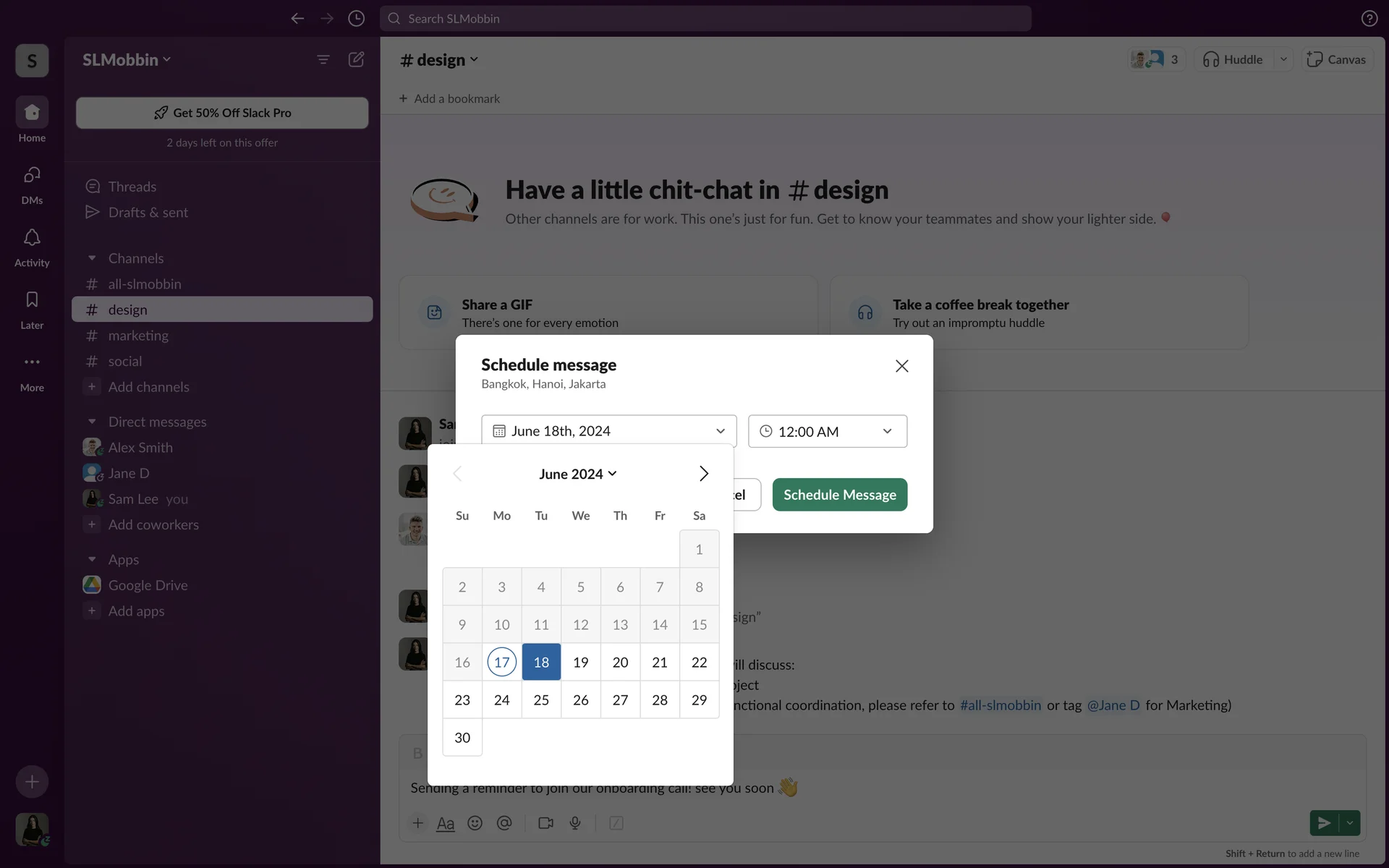Close the Schedule message dialog
The height and width of the screenshot is (868, 1389).
(901, 366)
